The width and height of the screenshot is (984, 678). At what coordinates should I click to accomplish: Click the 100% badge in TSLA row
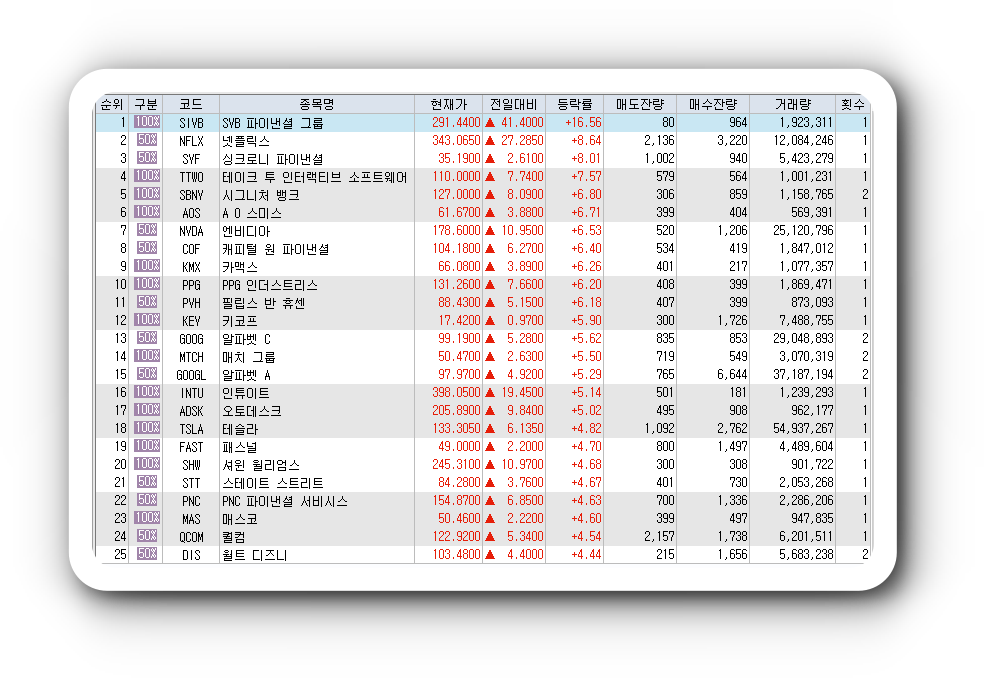[x=147, y=428]
